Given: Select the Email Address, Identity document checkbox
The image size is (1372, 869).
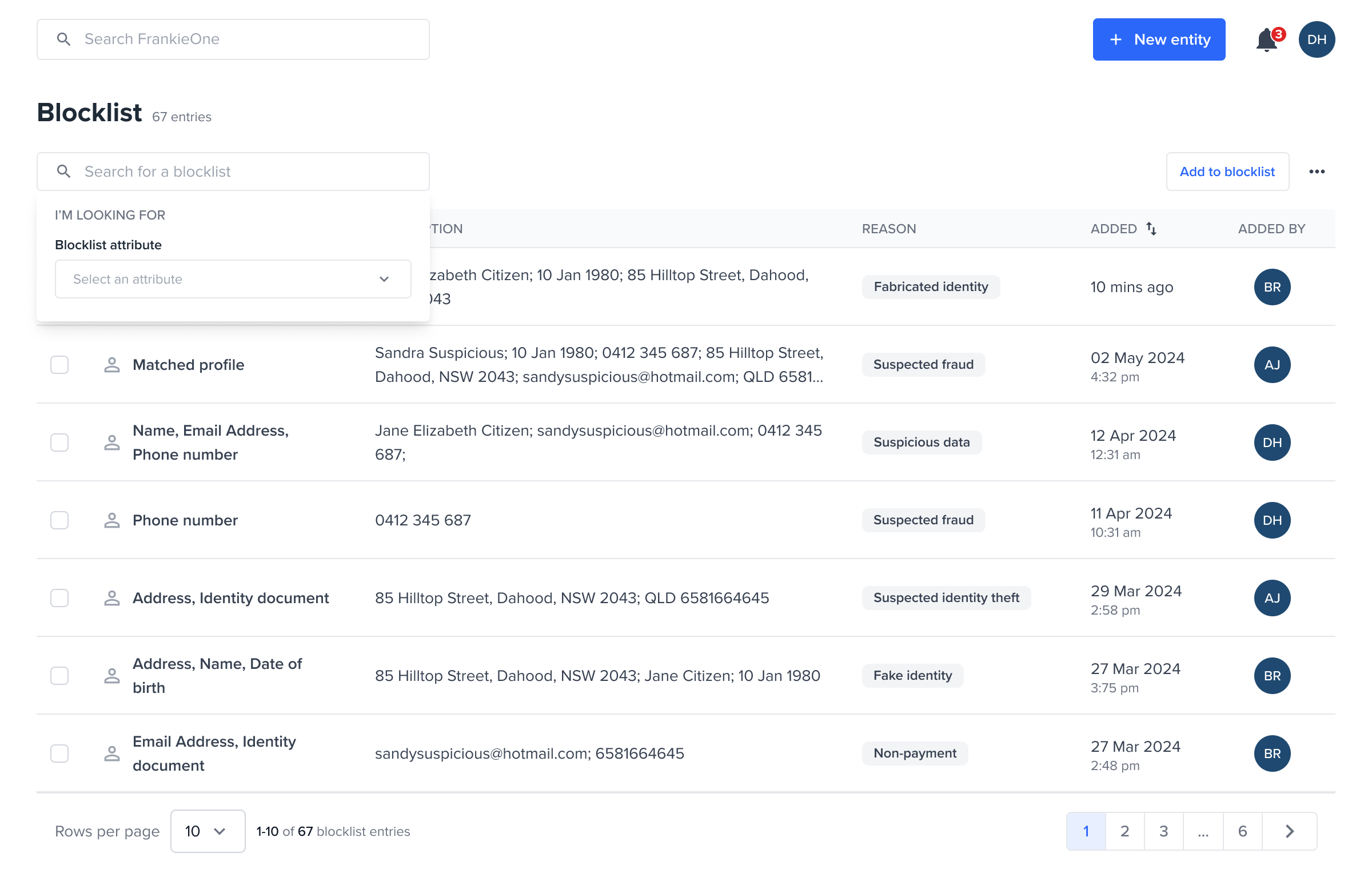Looking at the screenshot, I should [59, 754].
